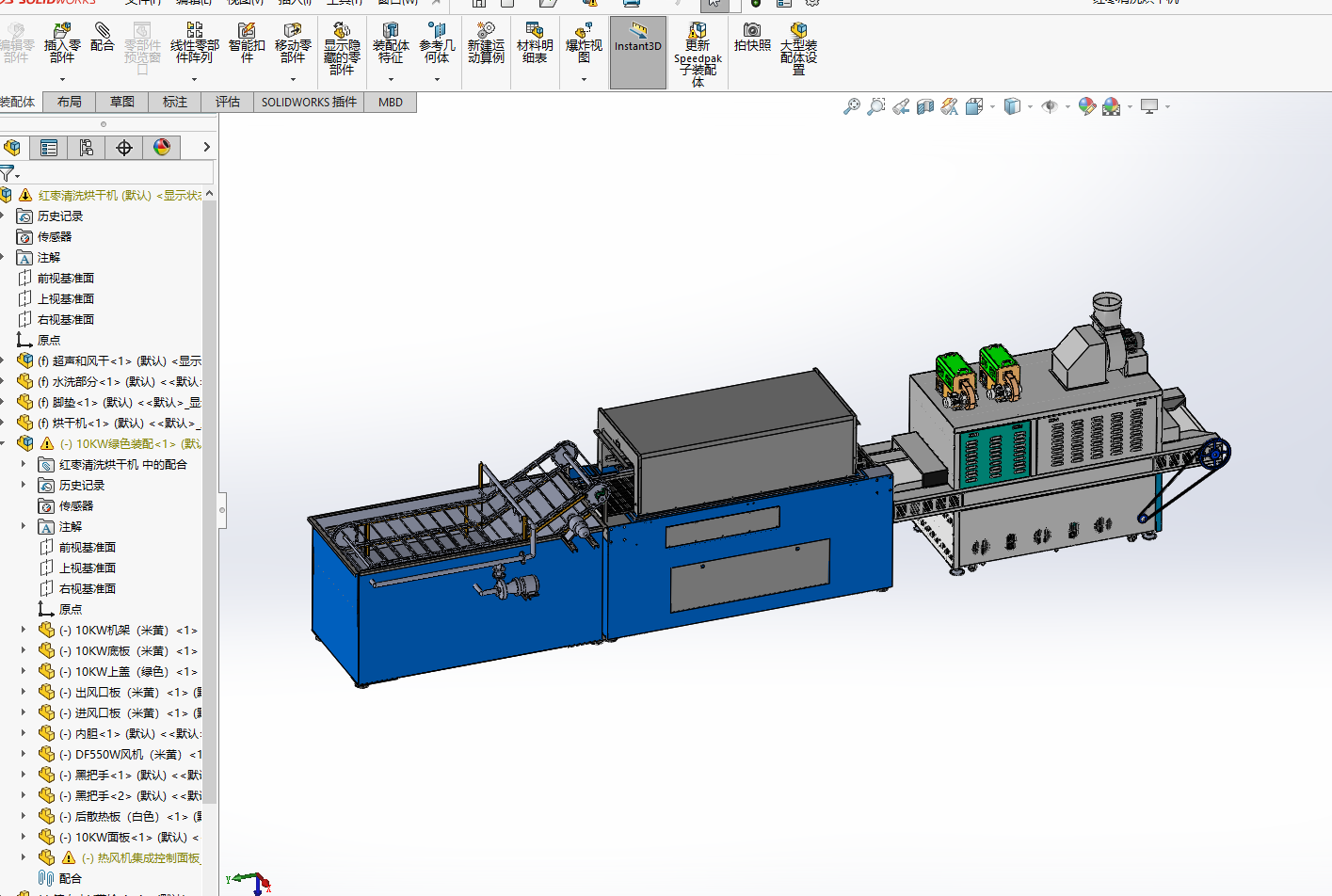
Task: Expand the 10KW机架 (米黄) tree node
Action: pos(24,630)
